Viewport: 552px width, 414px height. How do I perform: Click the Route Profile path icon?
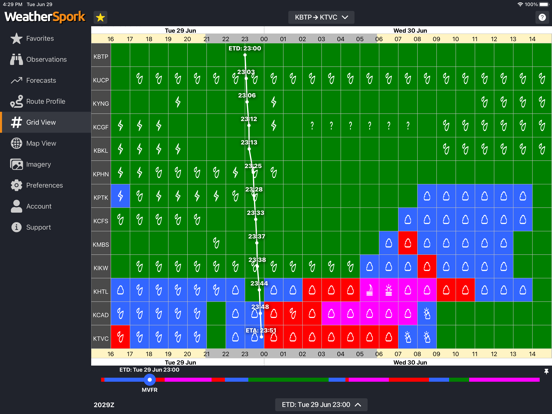[x=16, y=101]
